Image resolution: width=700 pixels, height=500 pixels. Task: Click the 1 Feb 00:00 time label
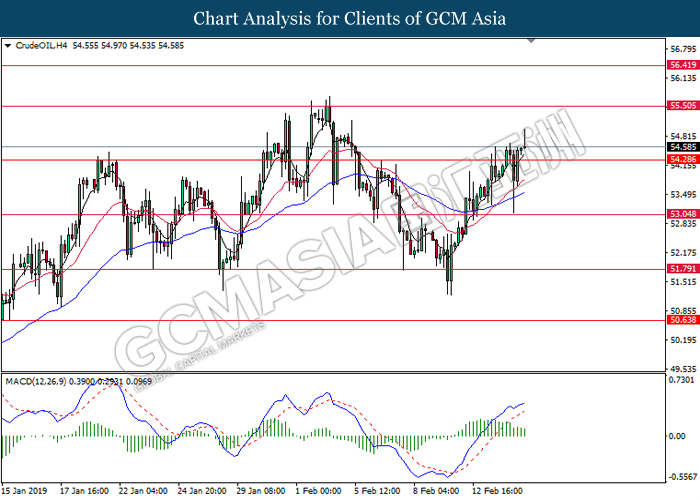tap(318, 491)
